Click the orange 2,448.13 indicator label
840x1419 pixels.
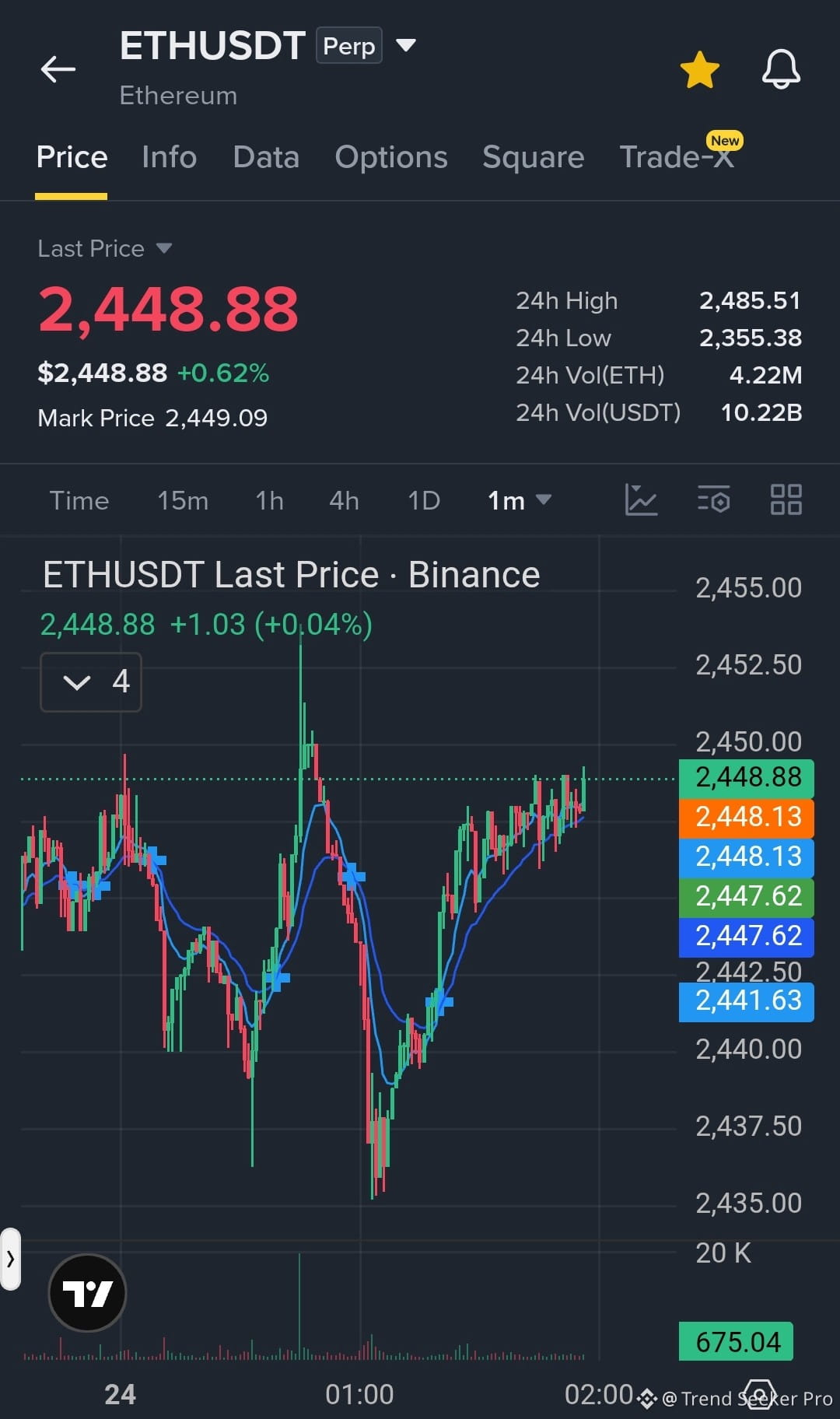747,817
